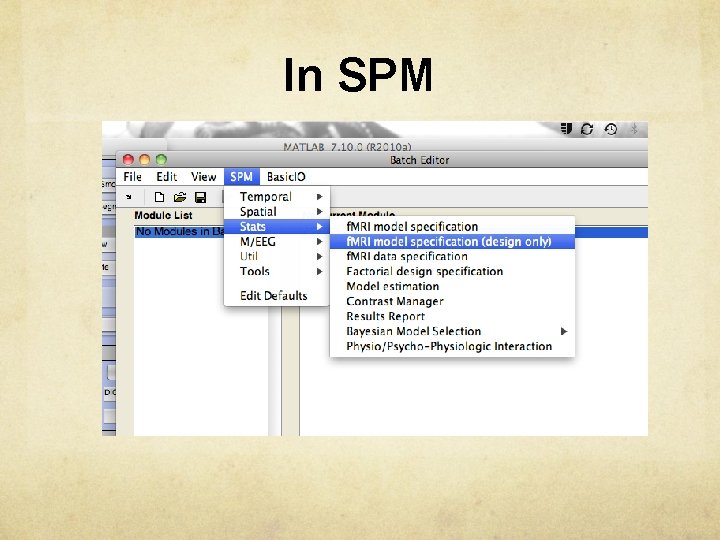
Task: Expand the Util submenu
Action: [x=277, y=256]
